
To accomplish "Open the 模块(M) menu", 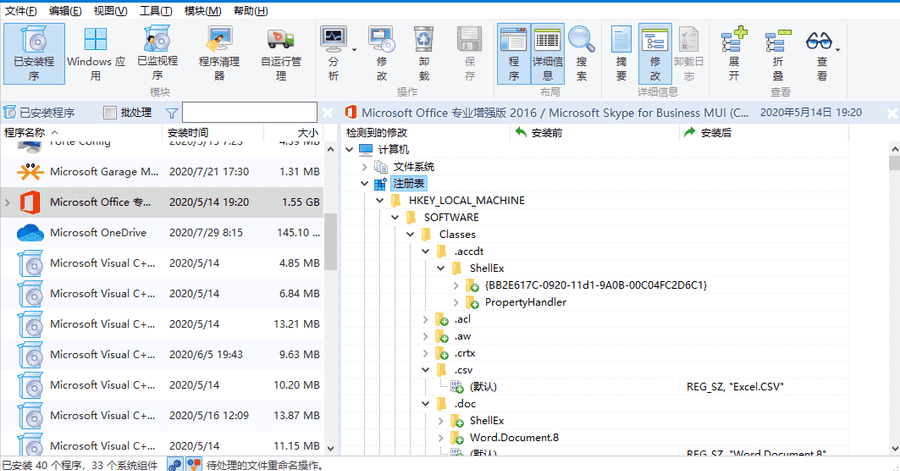I will click(x=203, y=11).
